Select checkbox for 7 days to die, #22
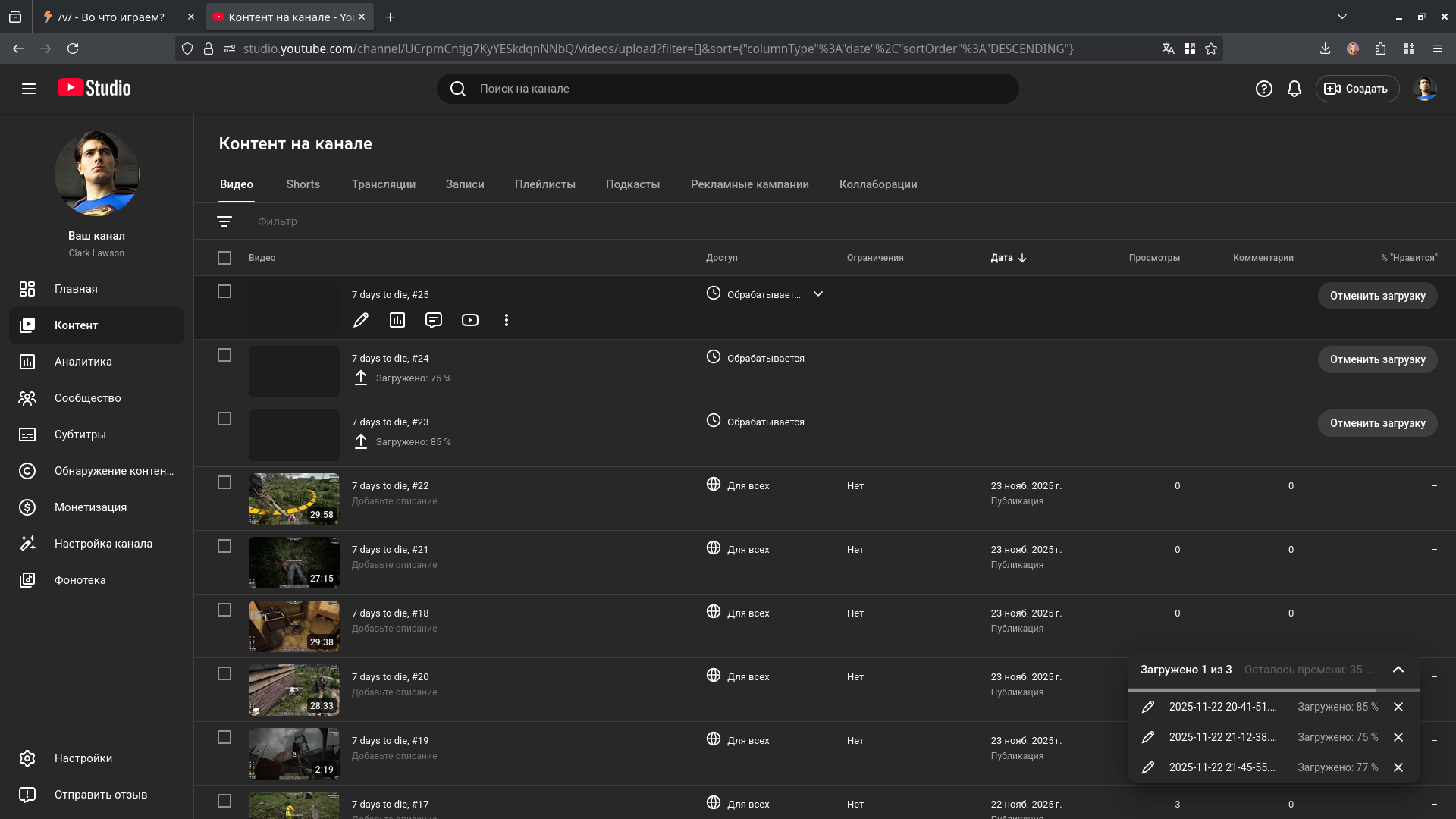 pos(224,482)
